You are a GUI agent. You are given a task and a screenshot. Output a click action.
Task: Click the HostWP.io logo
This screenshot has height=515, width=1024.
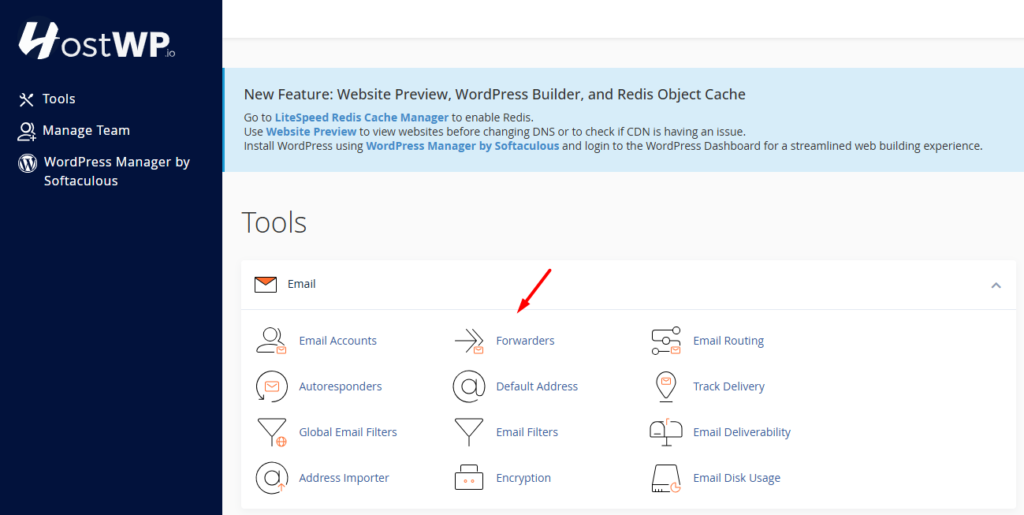[x=97, y=40]
